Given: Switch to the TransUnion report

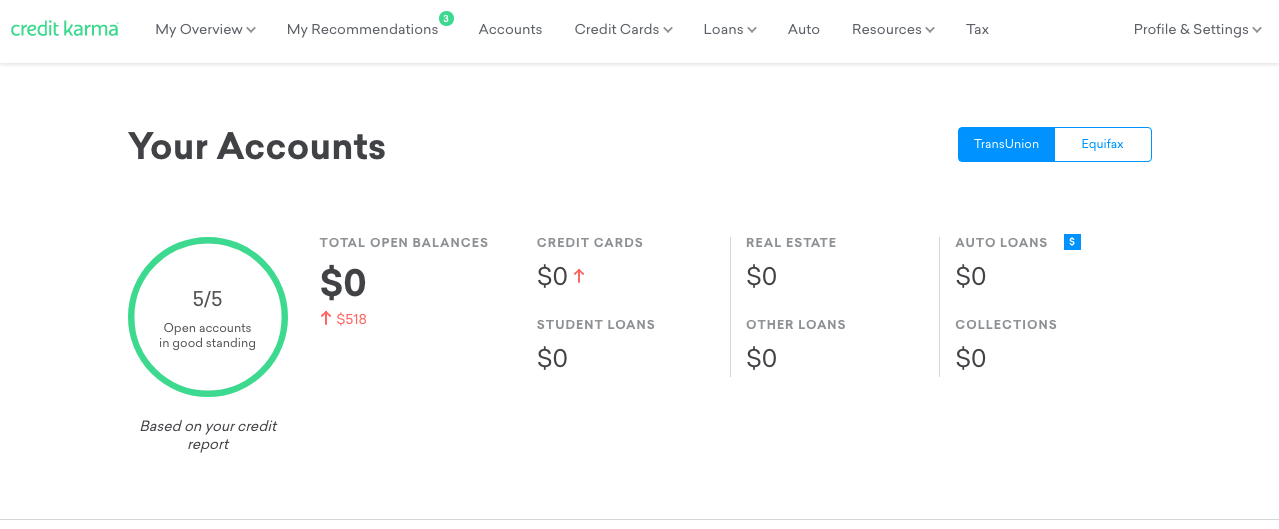Looking at the screenshot, I should (1006, 144).
